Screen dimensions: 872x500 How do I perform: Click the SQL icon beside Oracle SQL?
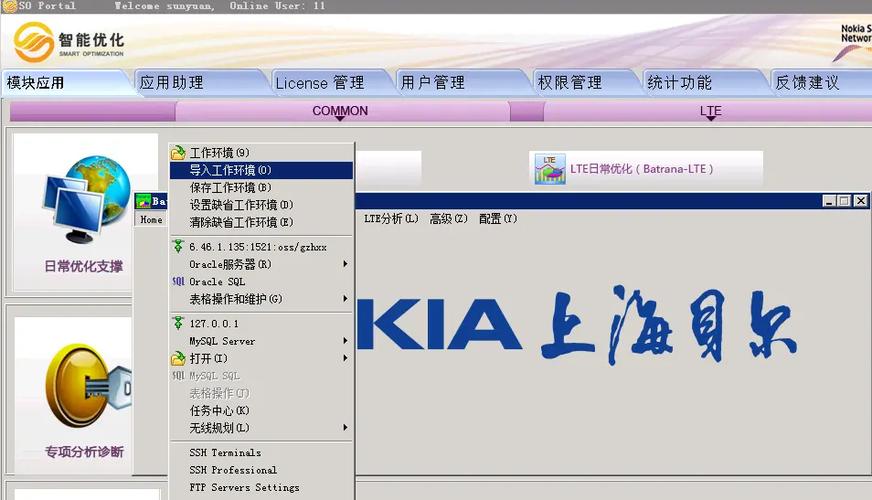pyautogui.click(x=178, y=281)
